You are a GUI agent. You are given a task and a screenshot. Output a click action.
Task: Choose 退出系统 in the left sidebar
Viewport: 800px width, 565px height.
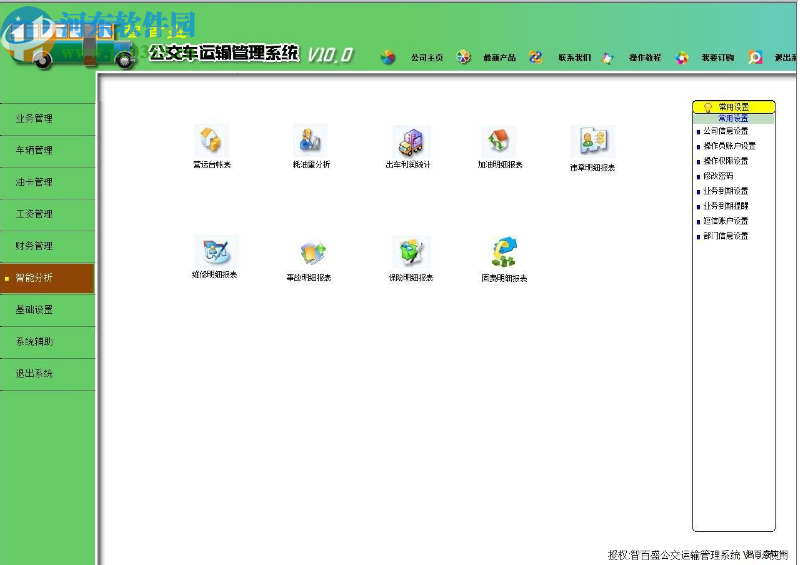[47, 374]
